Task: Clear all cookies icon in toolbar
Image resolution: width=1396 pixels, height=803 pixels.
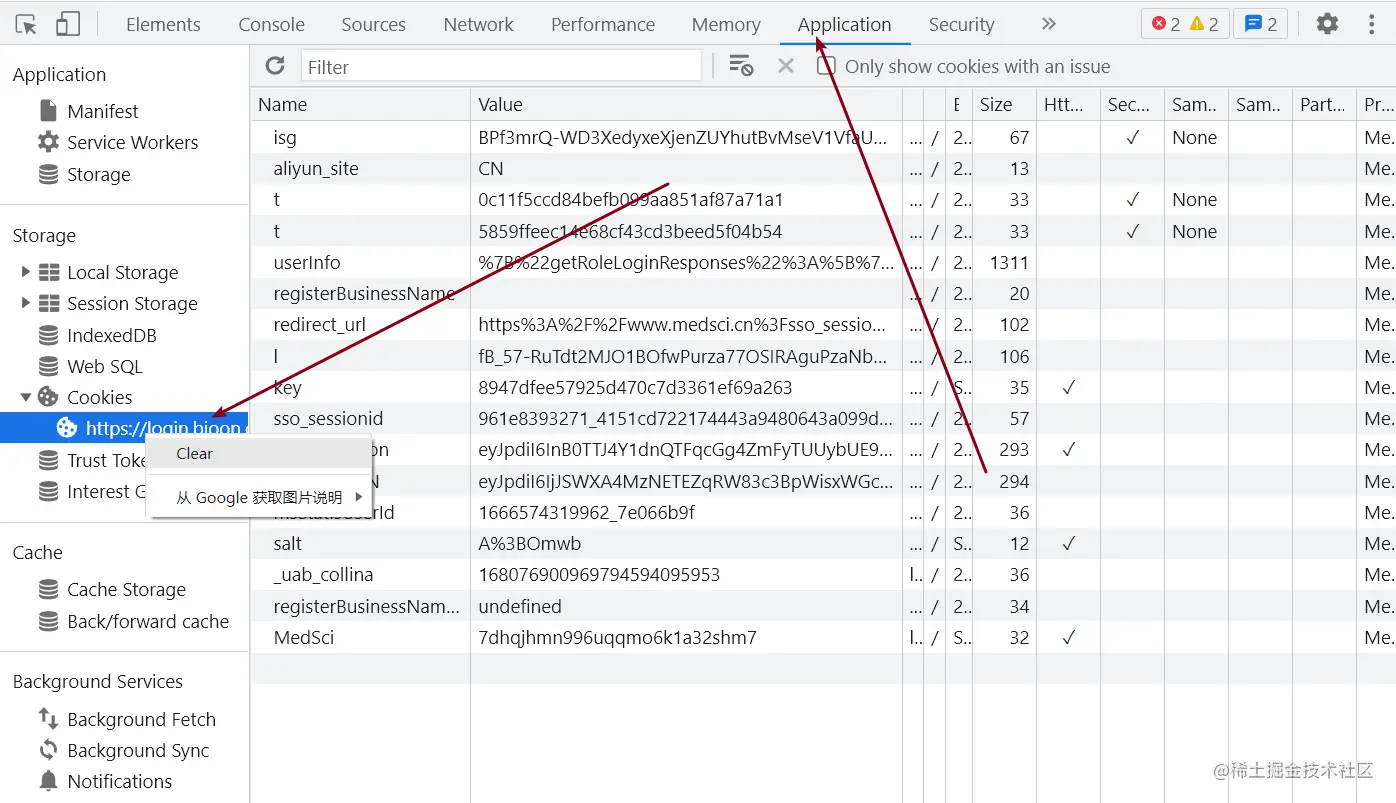Action: (741, 66)
